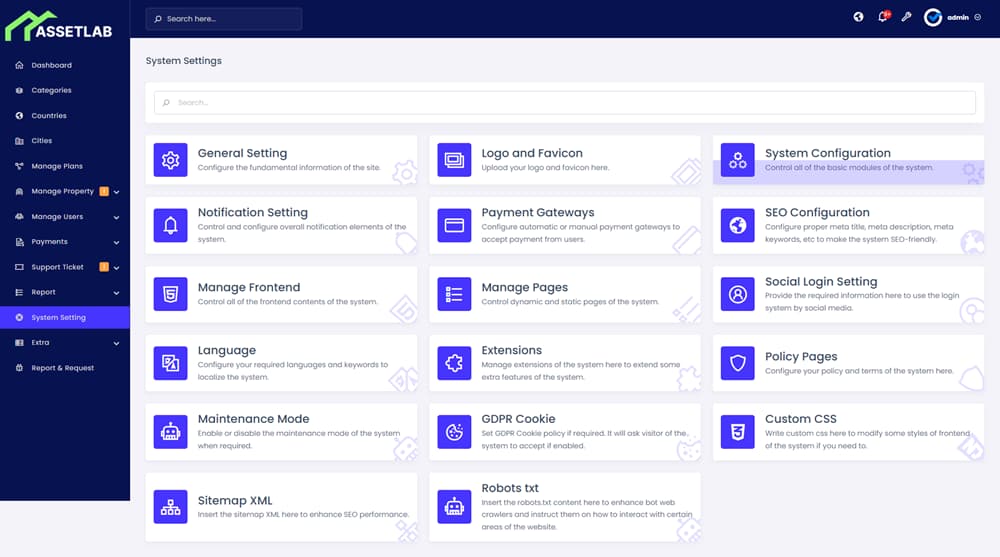The height and width of the screenshot is (557, 1000).
Task: Click the Support Ticket sidebar icon
Action: [x=19, y=267]
